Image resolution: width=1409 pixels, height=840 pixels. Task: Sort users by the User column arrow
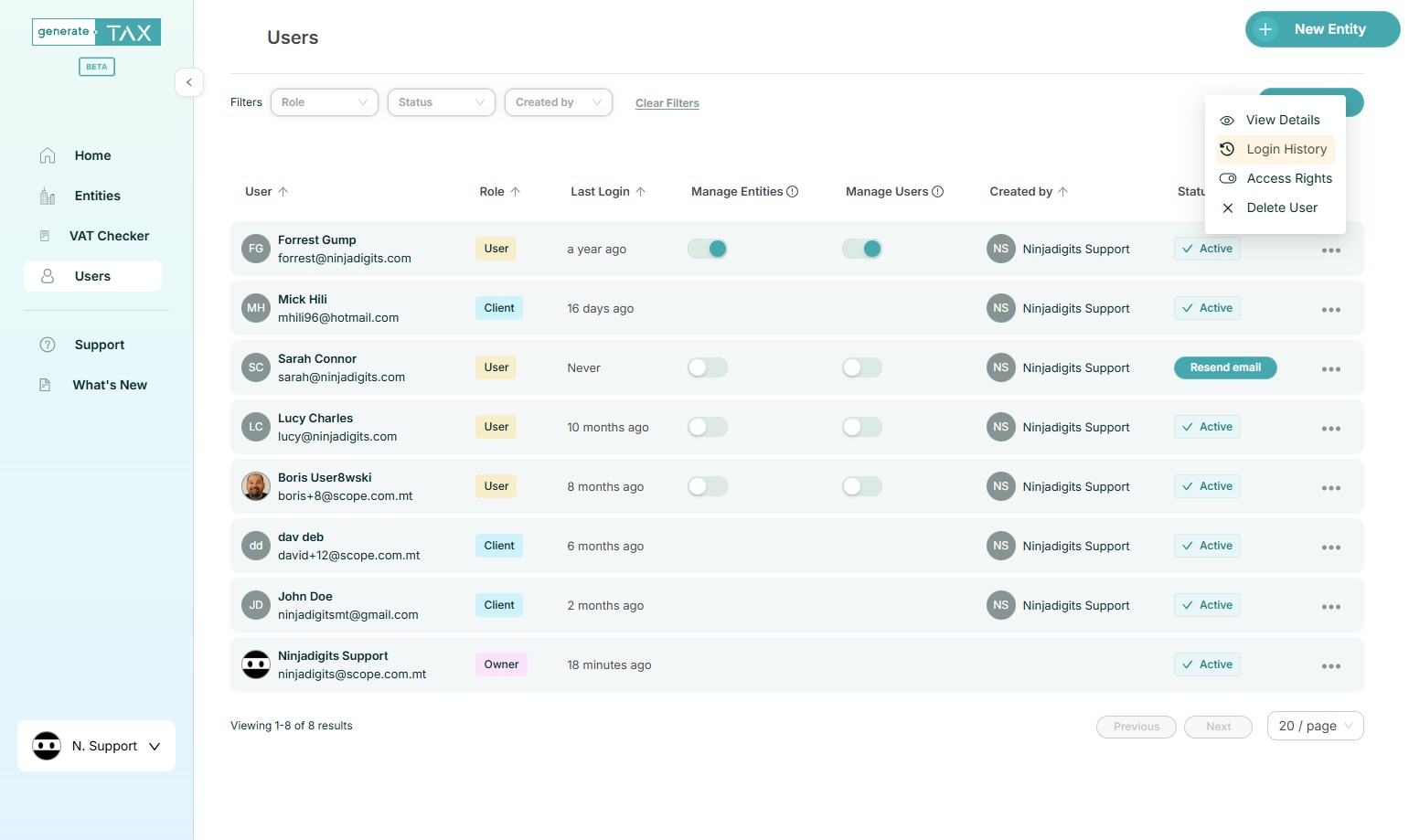coord(283,192)
